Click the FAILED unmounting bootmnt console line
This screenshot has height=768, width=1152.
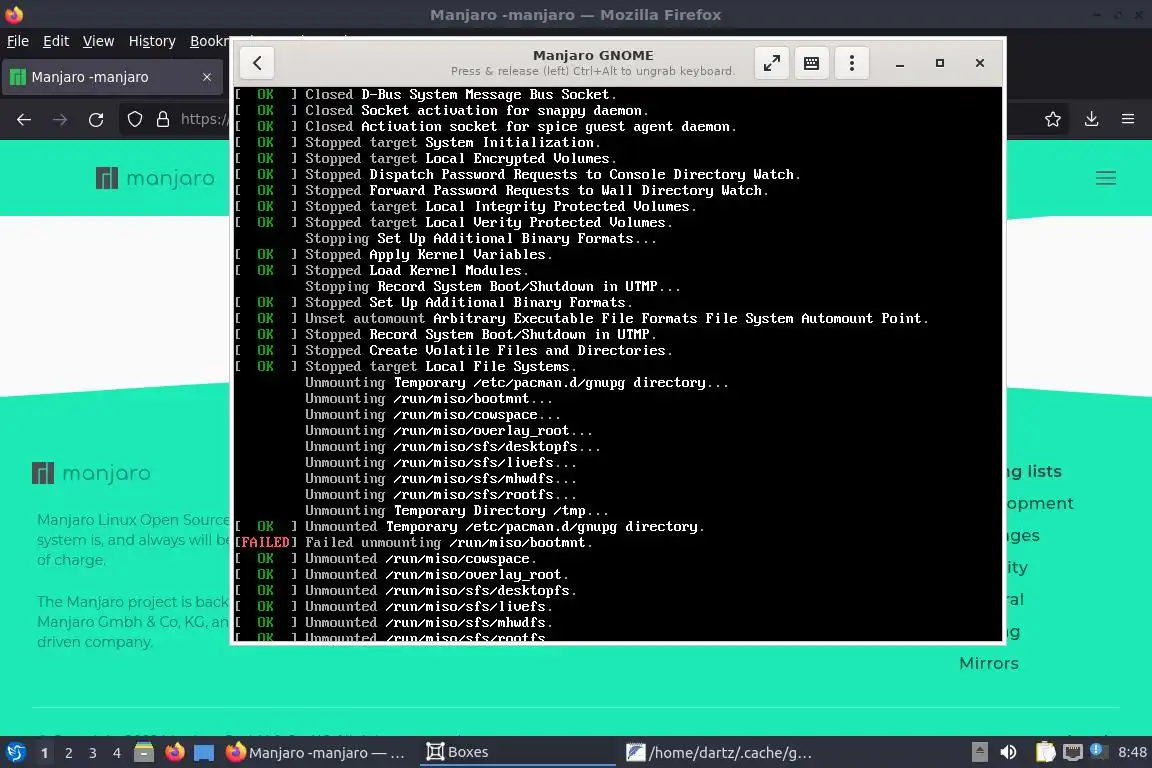(414, 542)
